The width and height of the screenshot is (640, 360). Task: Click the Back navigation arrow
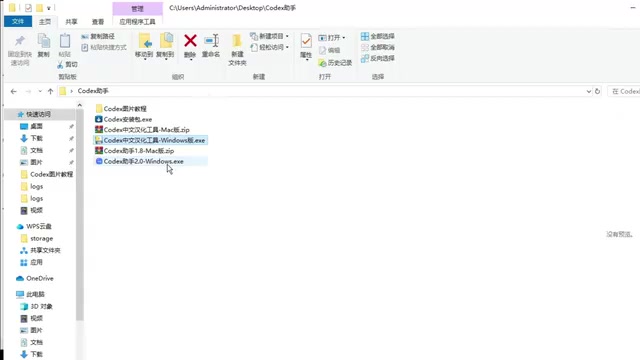click(13, 91)
